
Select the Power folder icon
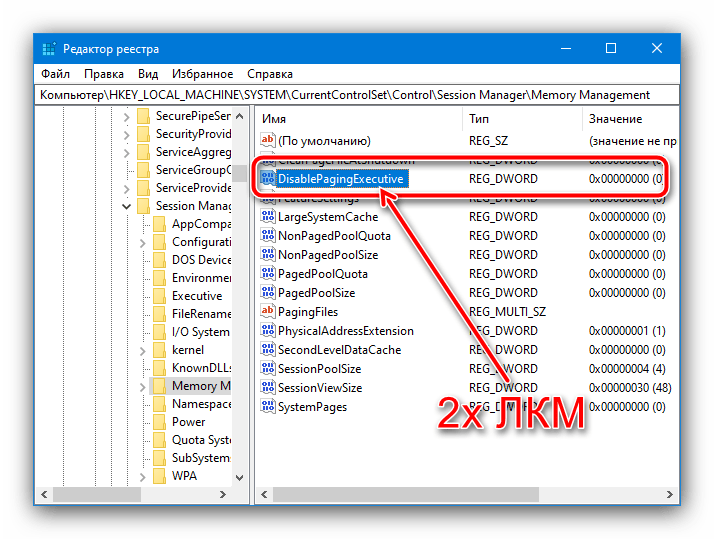159,422
